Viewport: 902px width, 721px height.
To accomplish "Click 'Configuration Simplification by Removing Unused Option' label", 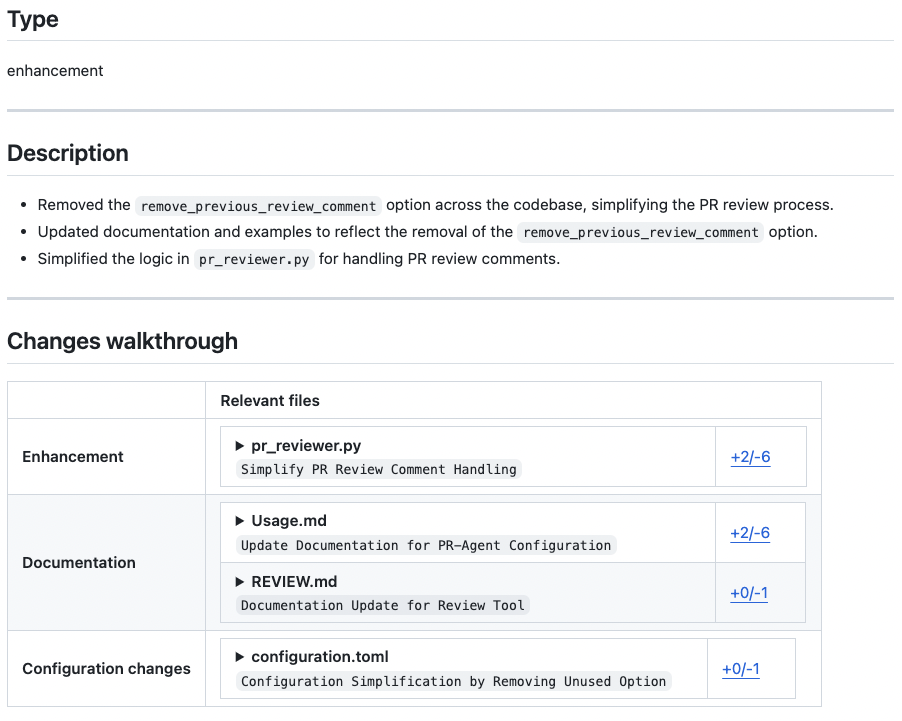I will click(453, 681).
